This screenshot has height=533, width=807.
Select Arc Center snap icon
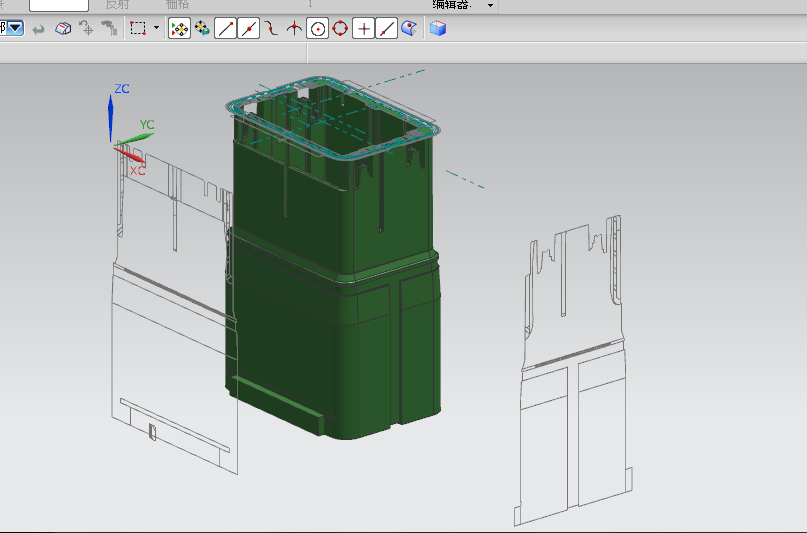(318, 29)
